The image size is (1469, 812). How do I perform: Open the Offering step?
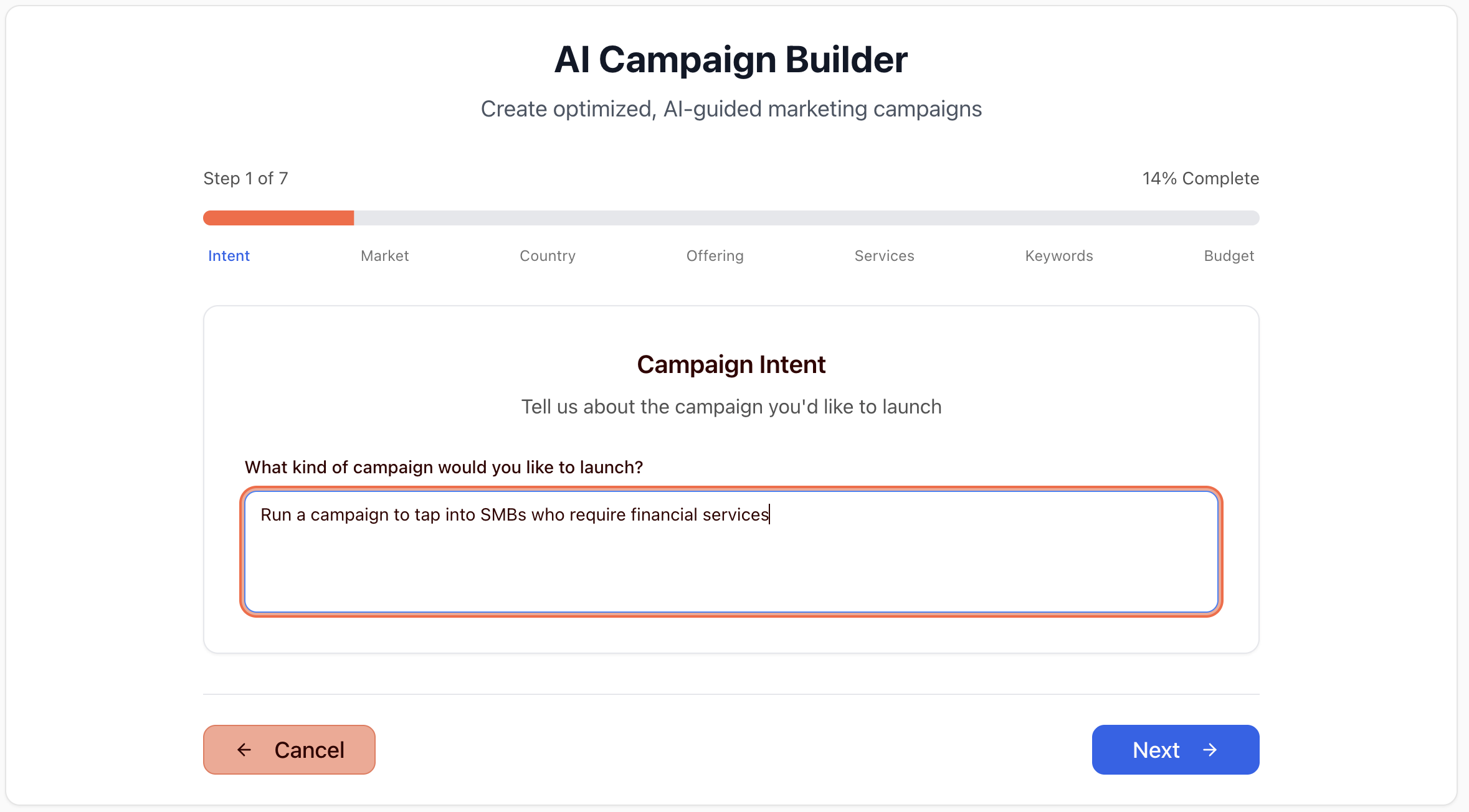(x=715, y=256)
